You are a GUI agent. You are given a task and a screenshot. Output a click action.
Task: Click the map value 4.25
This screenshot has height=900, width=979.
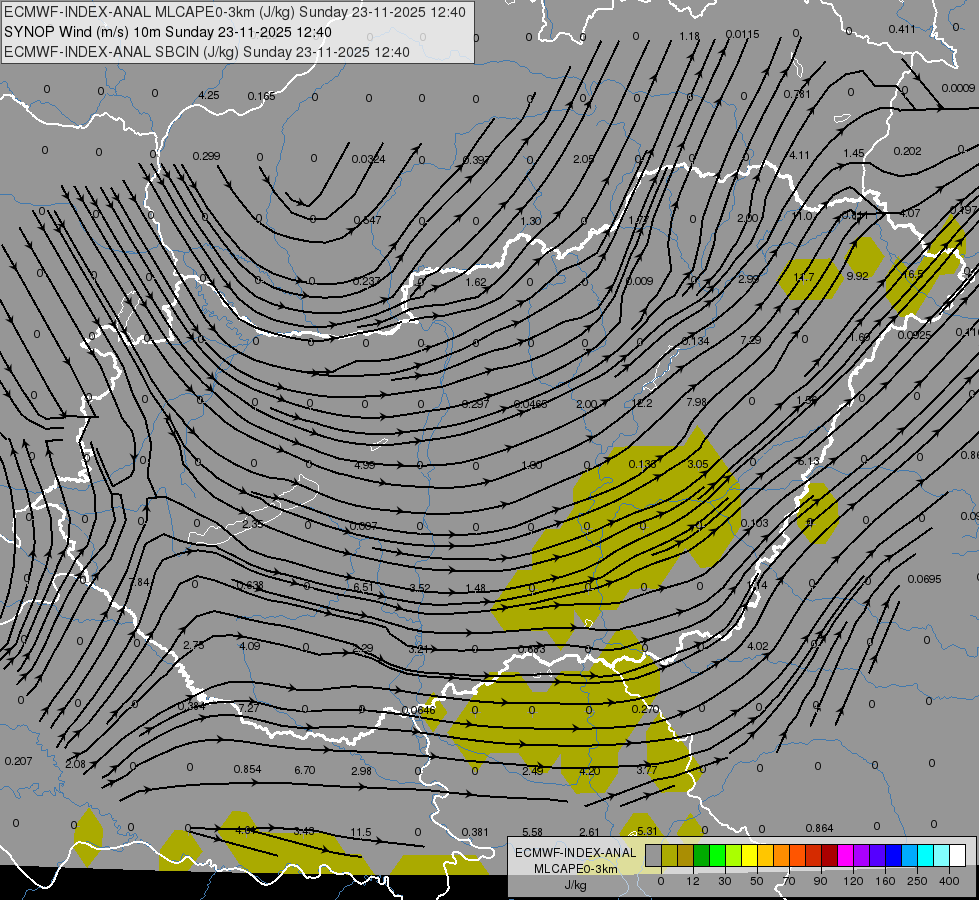[x=209, y=96]
